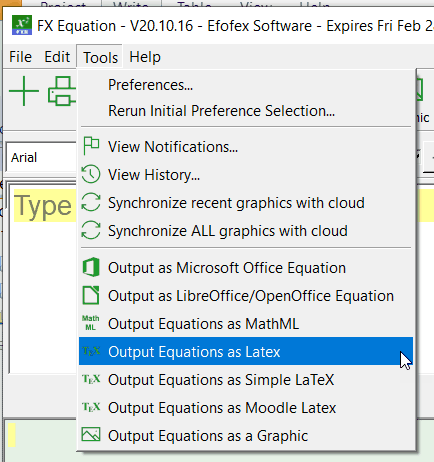Viewport: 434px width, 462px height.
Task: Choose Output Equations as Latex
Action: 246,351
